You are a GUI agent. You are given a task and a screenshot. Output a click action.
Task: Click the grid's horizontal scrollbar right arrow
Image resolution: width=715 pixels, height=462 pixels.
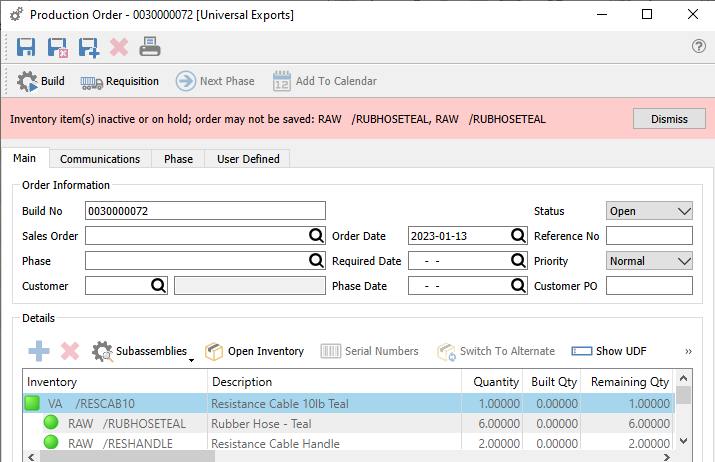point(667,457)
